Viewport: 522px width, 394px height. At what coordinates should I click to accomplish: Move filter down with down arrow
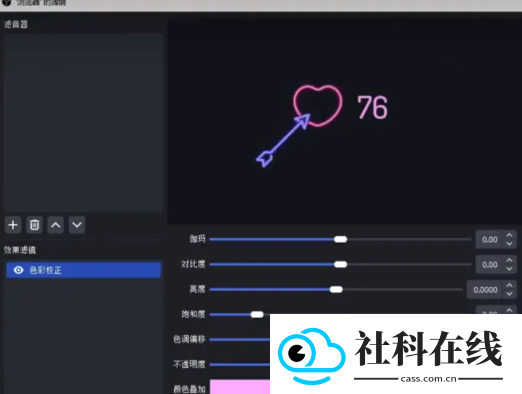pos(77,225)
